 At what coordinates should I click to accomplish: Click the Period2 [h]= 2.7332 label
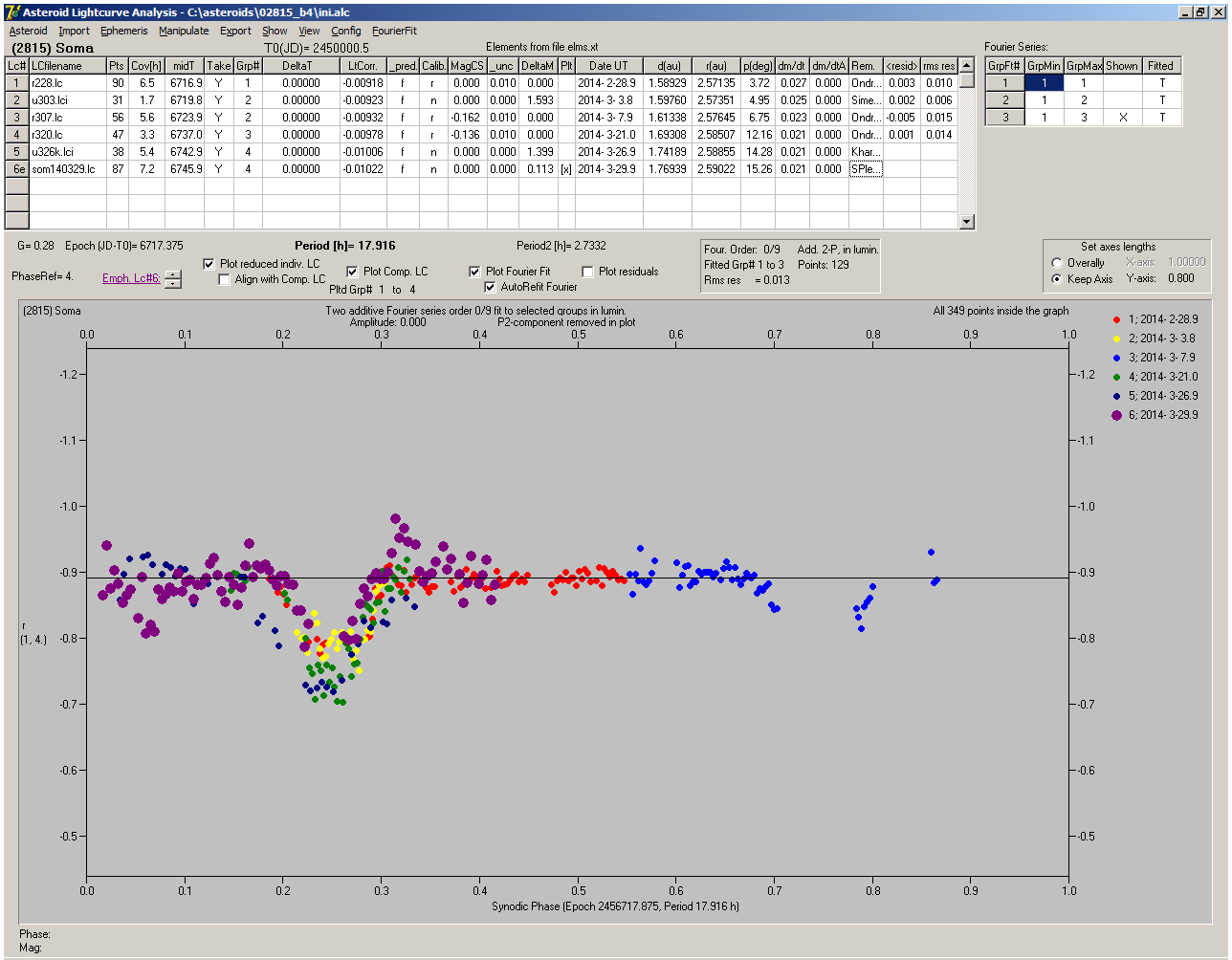(x=561, y=246)
